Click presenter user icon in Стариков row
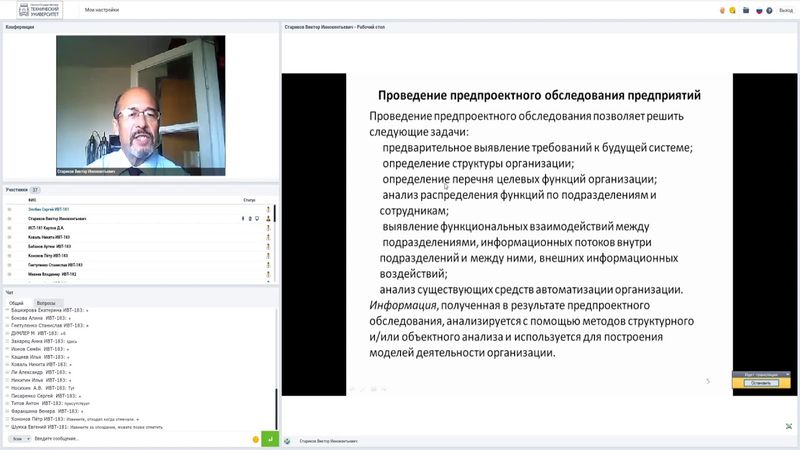 point(268,218)
